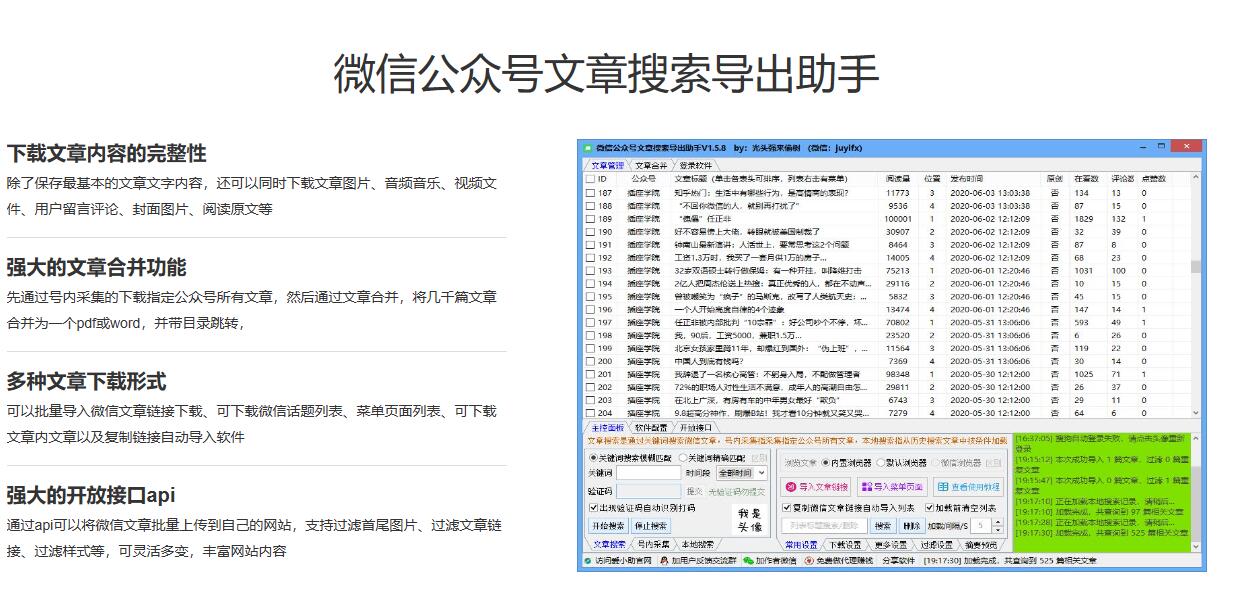Toggle the select-all checkbox in ID header
This screenshot has width=1234, height=597.
[x=590, y=179]
